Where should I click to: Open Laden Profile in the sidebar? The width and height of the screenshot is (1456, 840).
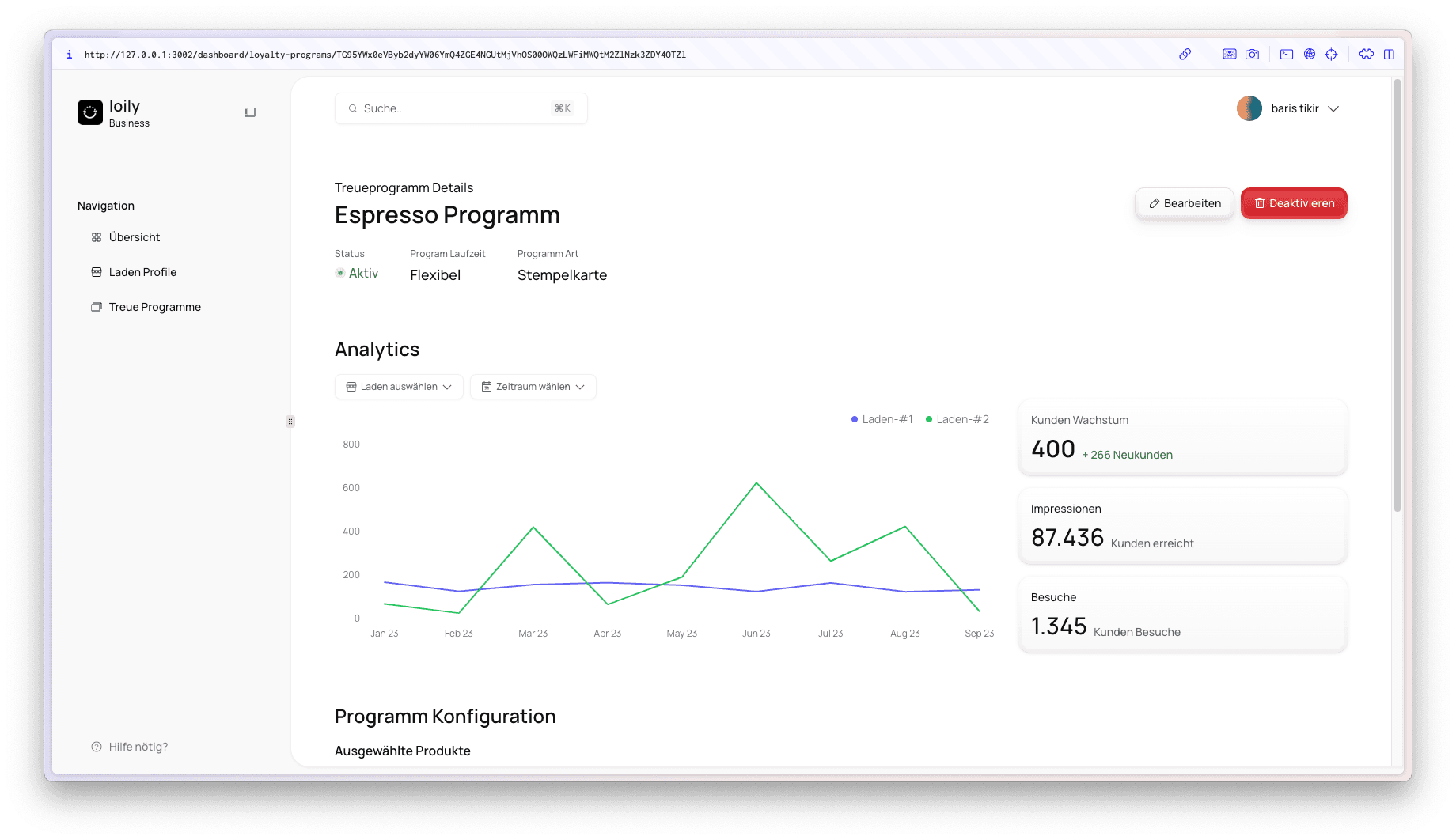coord(142,272)
